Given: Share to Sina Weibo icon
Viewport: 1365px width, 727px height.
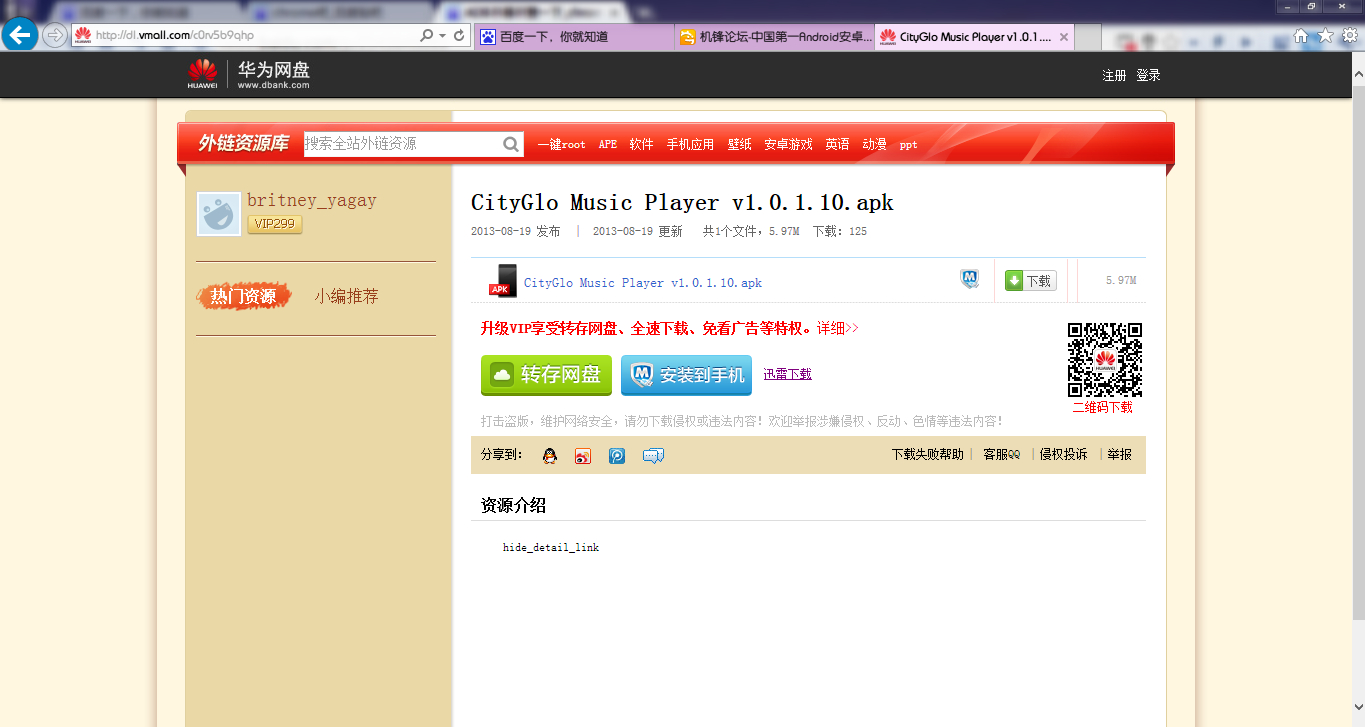Looking at the screenshot, I should coord(583,456).
